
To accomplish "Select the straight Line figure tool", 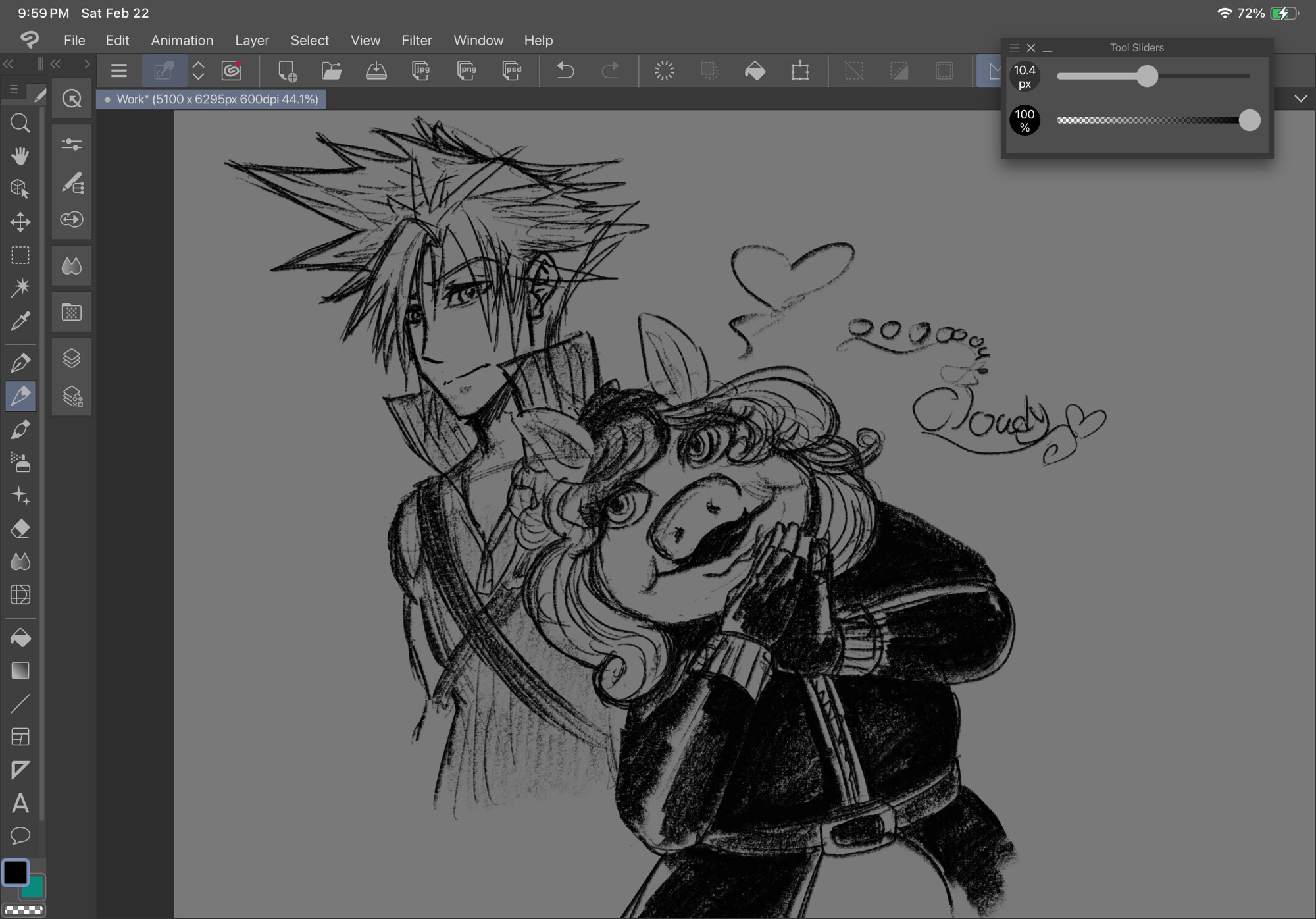I will point(20,703).
